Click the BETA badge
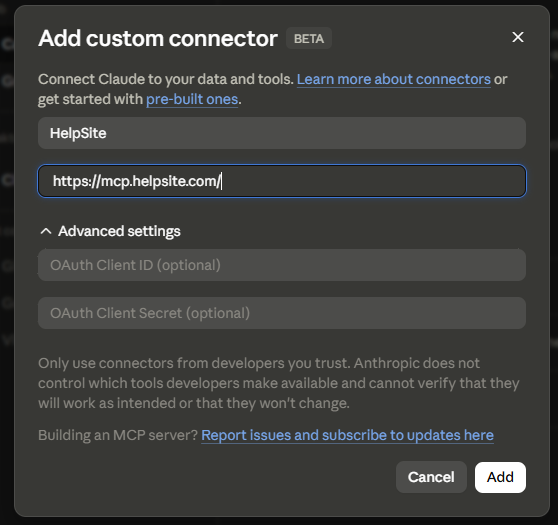 (309, 38)
